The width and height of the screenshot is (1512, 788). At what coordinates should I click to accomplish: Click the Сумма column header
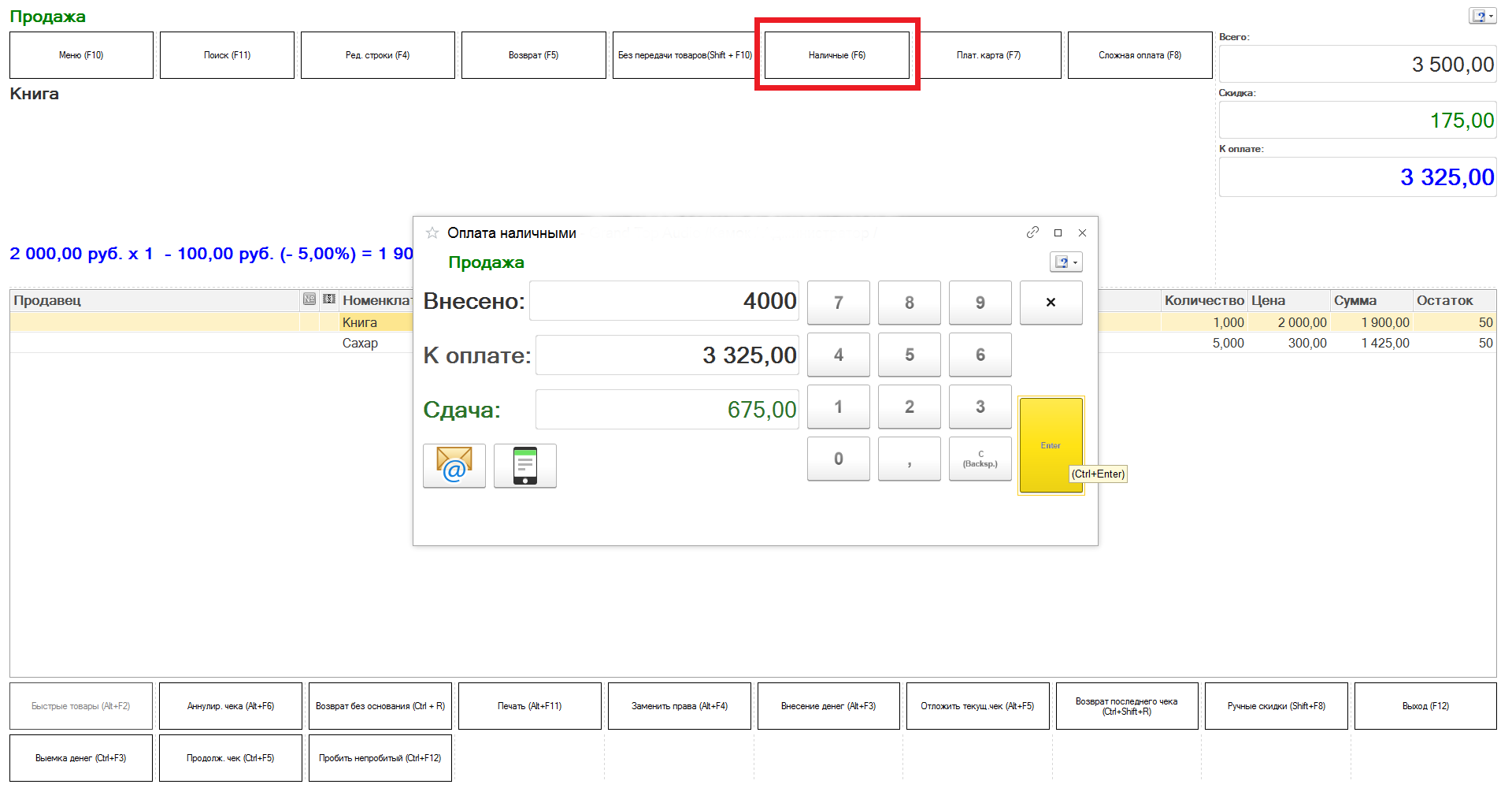[1372, 300]
